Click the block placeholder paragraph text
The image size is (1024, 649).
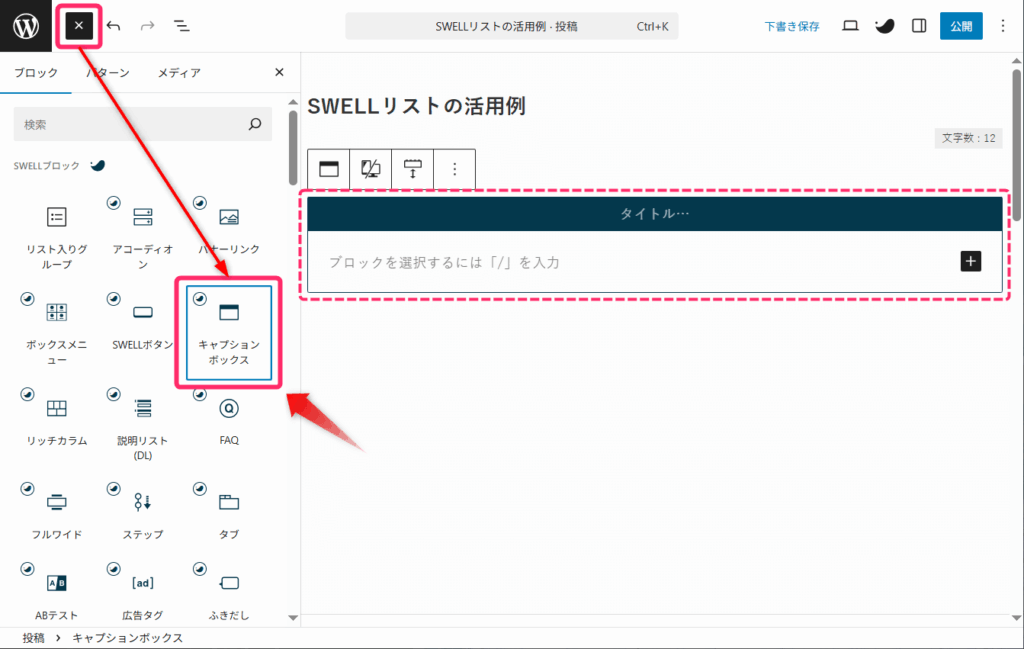[x=444, y=262]
